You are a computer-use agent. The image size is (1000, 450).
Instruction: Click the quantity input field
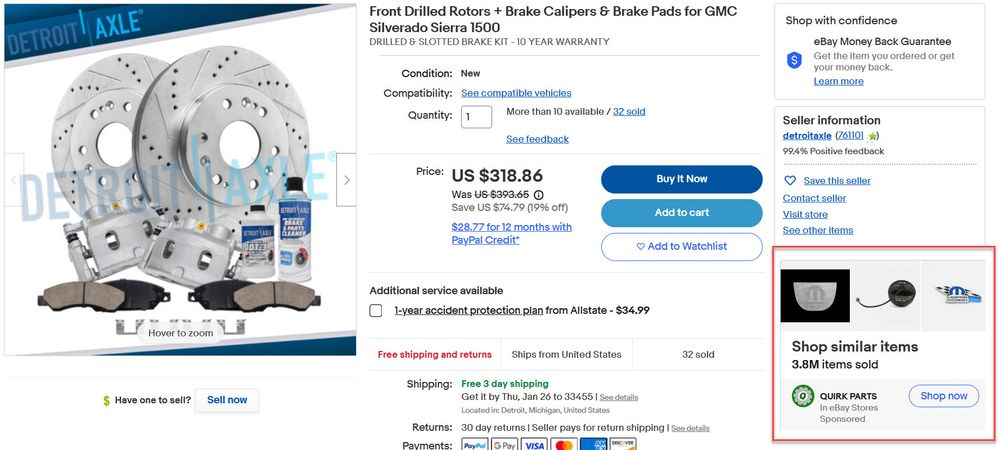tap(476, 117)
